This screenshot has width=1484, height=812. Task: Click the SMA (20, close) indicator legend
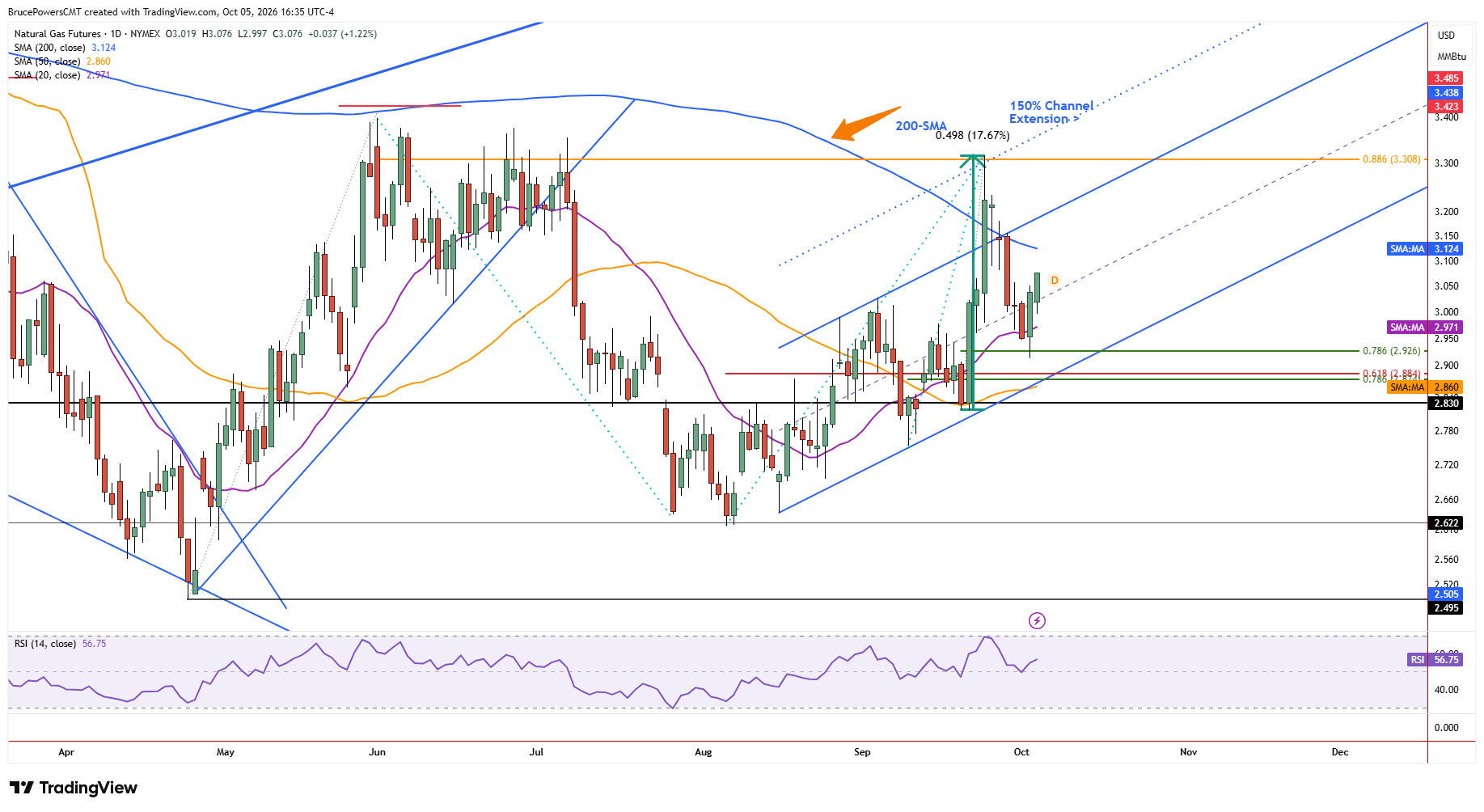click(62, 75)
